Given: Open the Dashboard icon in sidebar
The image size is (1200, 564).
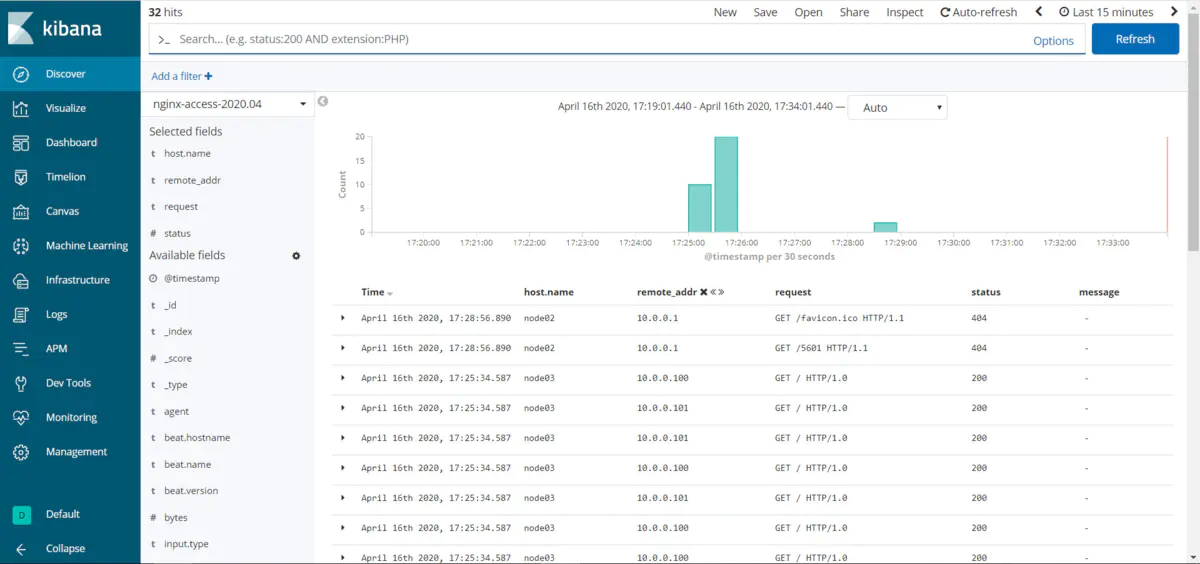Looking at the screenshot, I should [x=21, y=143].
